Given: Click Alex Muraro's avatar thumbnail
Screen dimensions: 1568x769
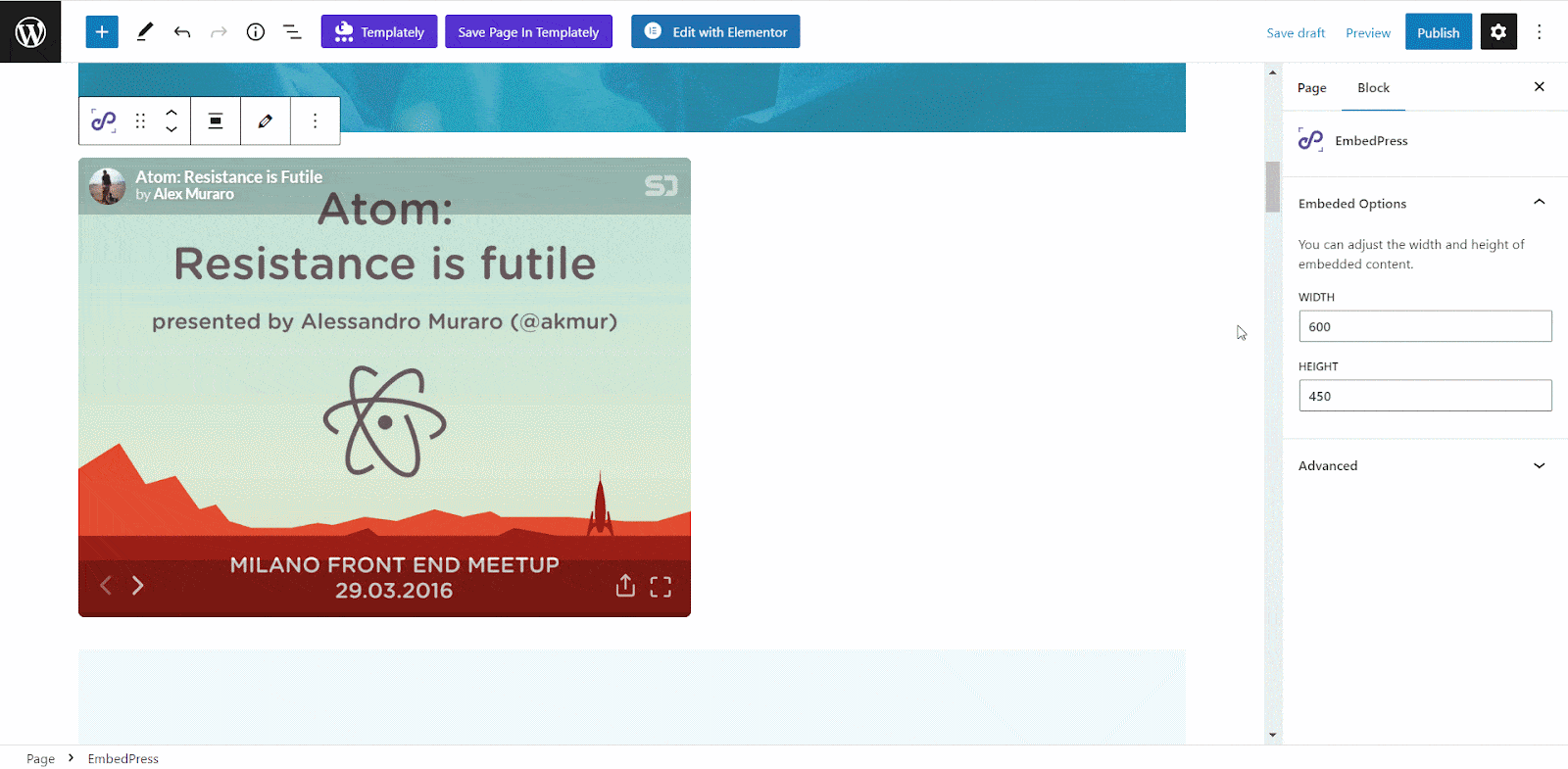Looking at the screenshot, I should 107,185.
